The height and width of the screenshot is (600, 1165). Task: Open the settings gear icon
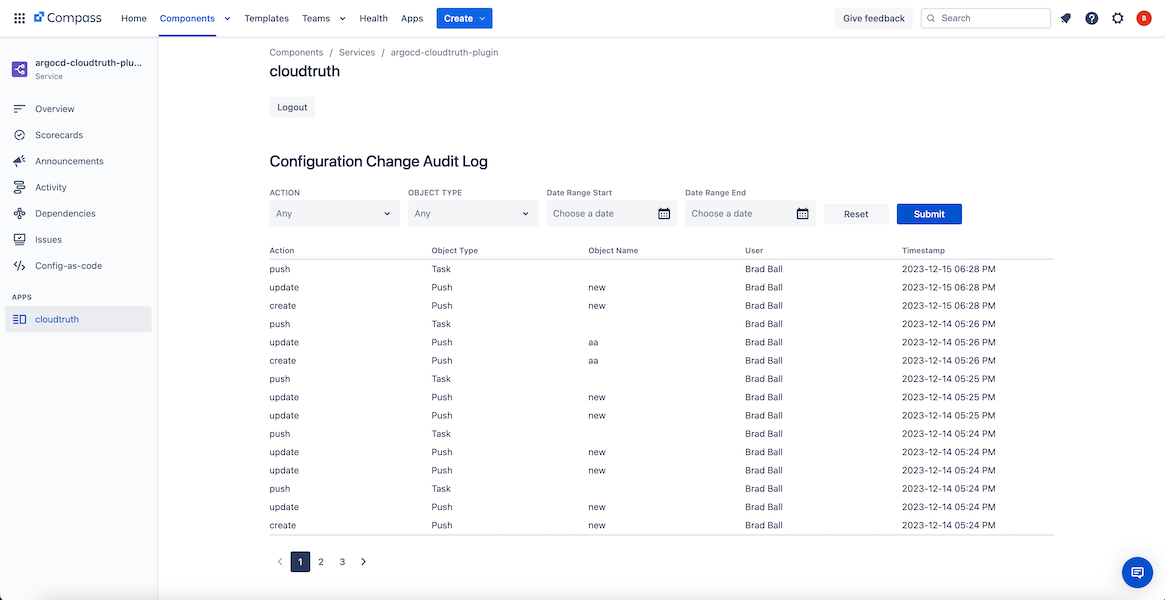coord(1117,19)
